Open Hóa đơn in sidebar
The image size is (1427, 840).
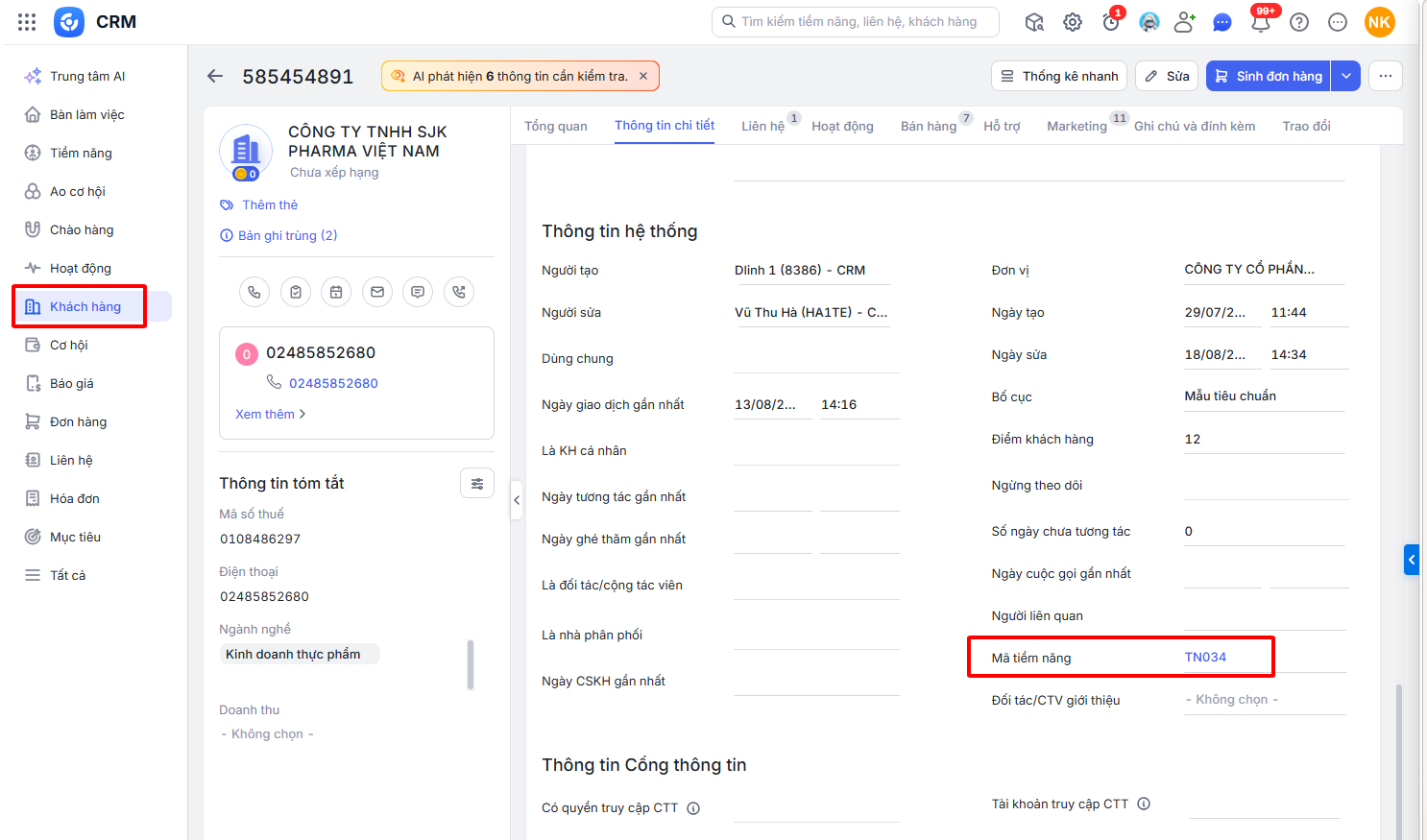(x=93, y=498)
